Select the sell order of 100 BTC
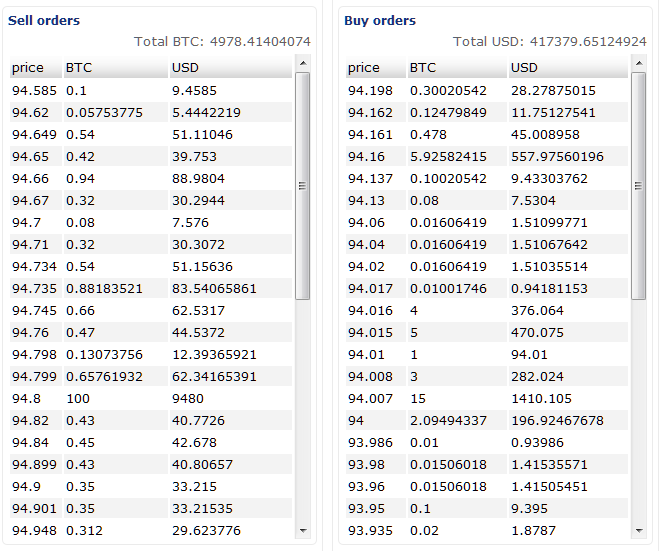Viewport: 661px width, 551px height. click(x=151, y=398)
